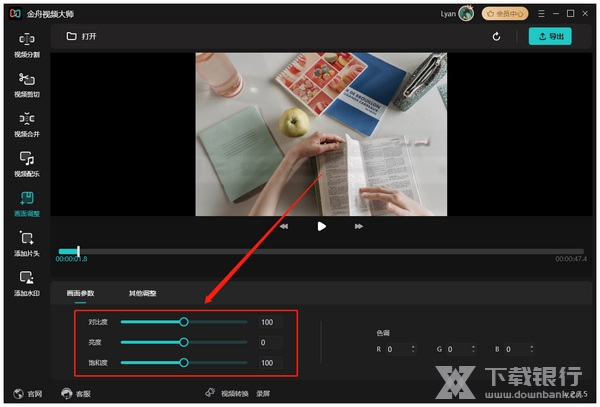600x407 pixels.
Task: Select the 添加水印 add watermark tool
Action: tap(27, 284)
